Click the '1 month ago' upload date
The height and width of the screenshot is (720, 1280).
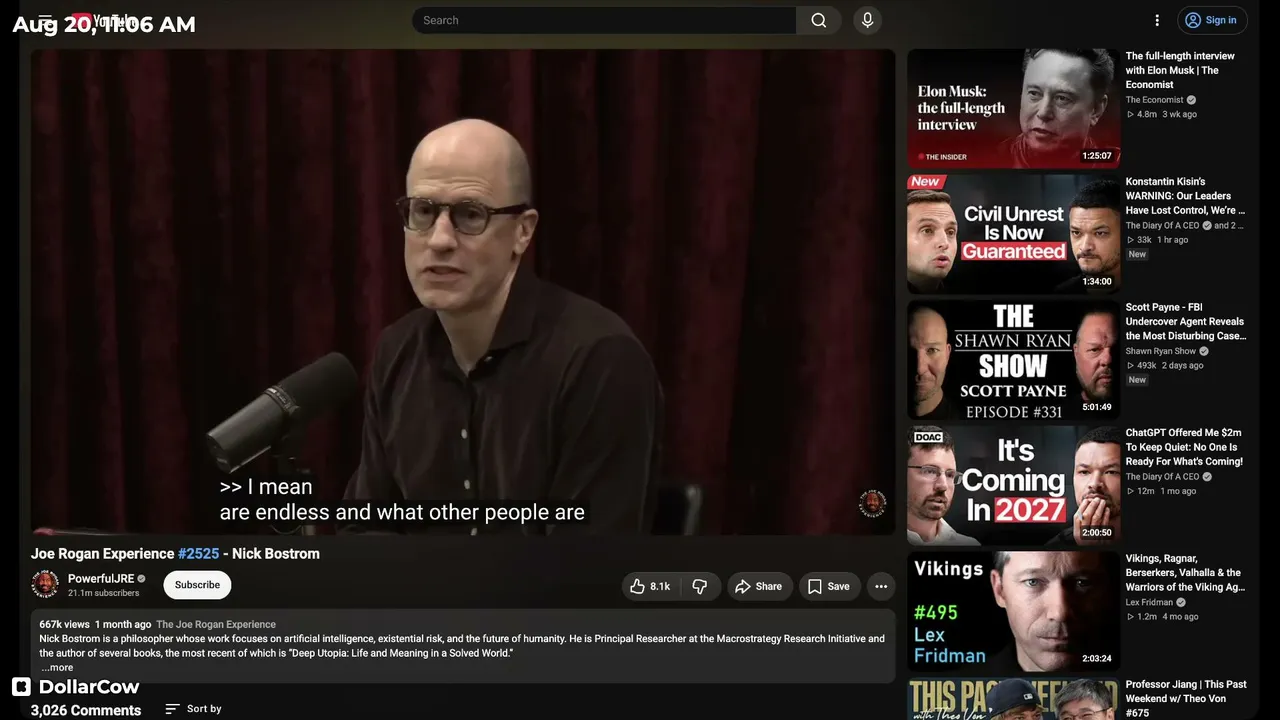123,624
